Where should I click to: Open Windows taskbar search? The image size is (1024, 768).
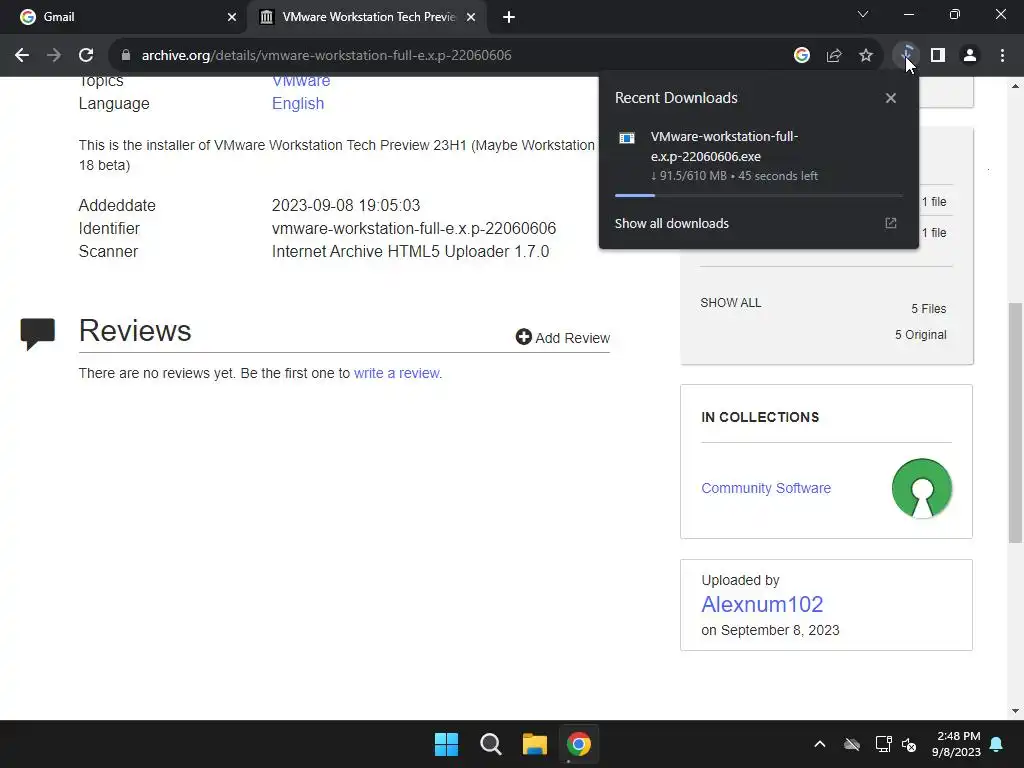(x=490, y=744)
